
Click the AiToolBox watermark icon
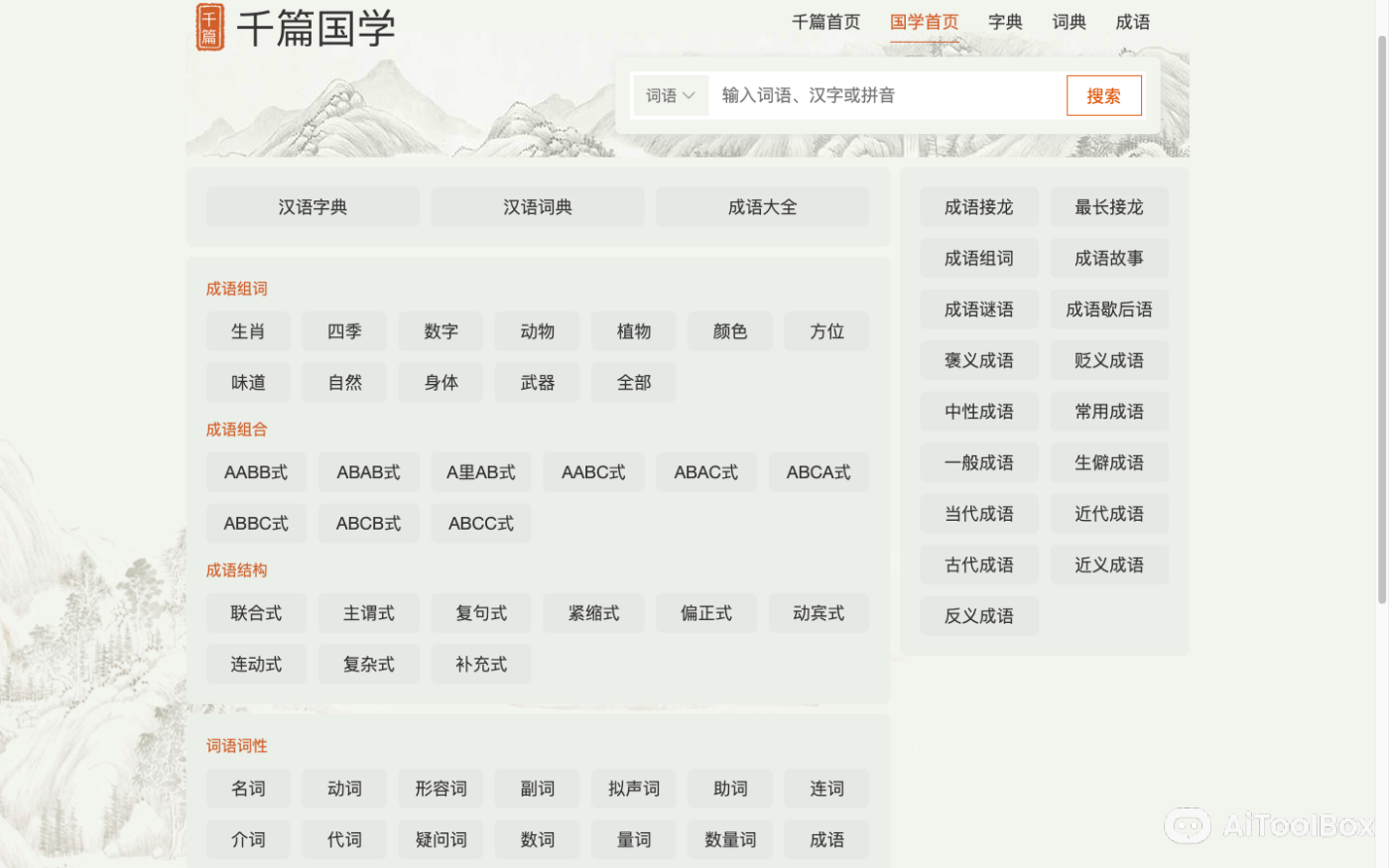tap(1191, 826)
